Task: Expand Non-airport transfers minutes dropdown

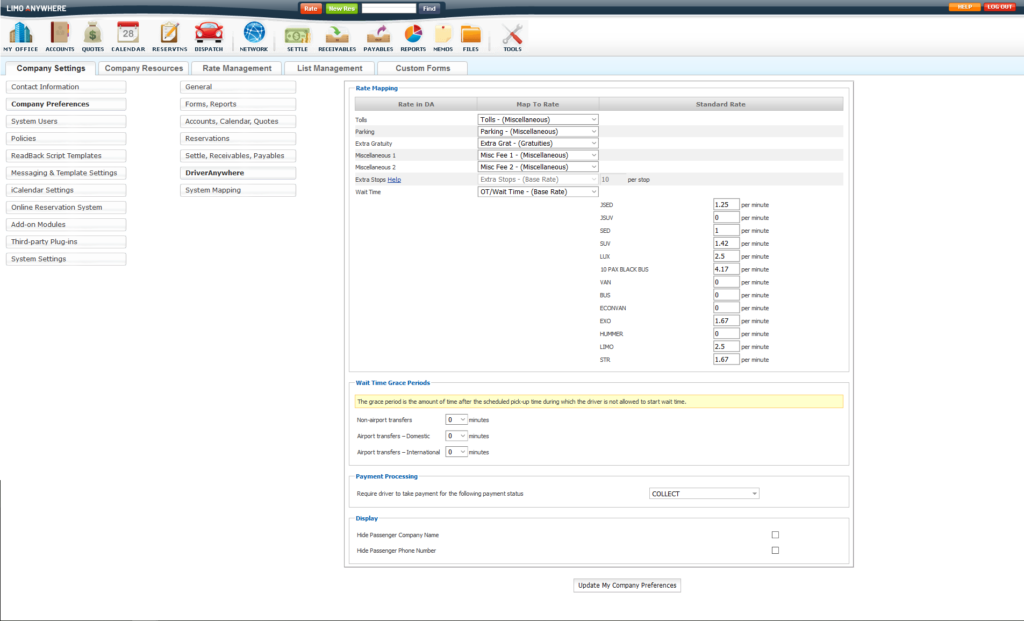Action: pos(456,420)
